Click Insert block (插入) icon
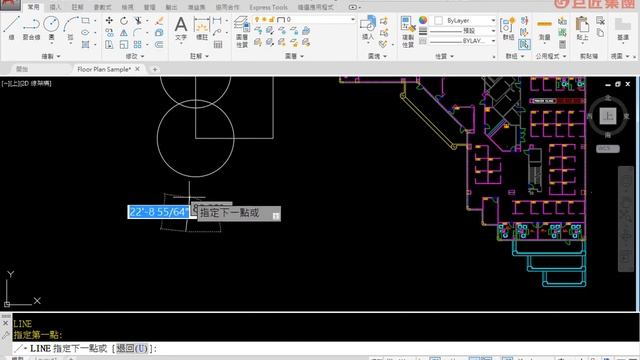Screen dimensions: 640x360 368,28
